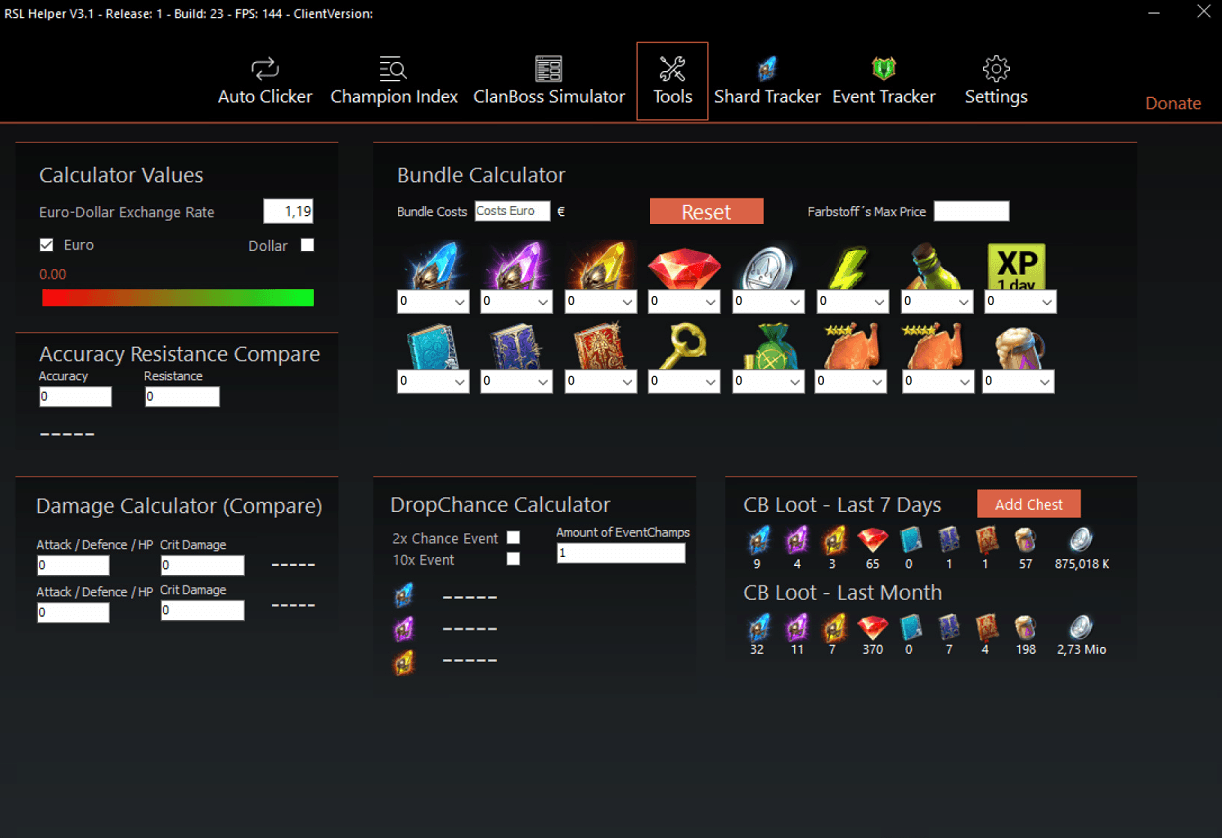The image size is (1222, 838).
Task: Click the beer mug icon in Bundle Calculator
Action: tap(1016, 347)
